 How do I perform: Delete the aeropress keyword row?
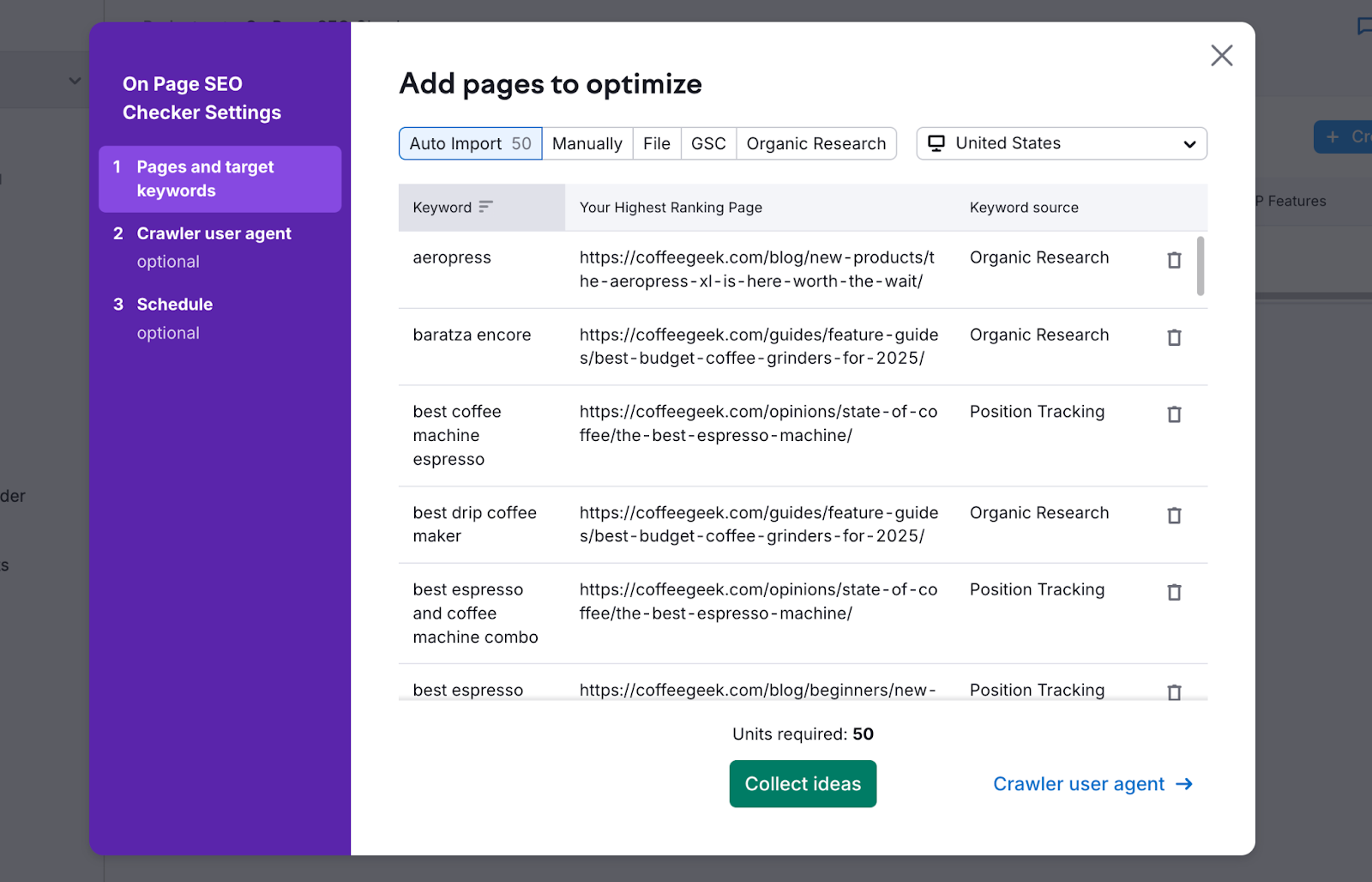click(x=1174, y=260)
